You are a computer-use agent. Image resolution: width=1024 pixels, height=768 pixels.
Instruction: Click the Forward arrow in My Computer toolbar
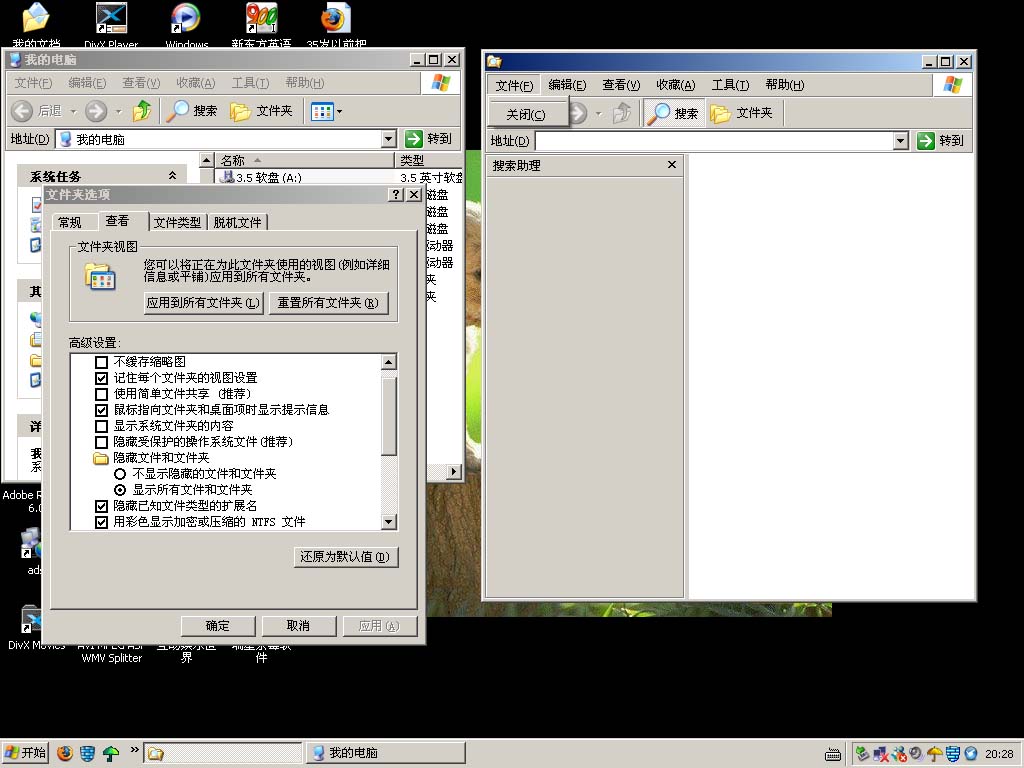click(96, 111)
